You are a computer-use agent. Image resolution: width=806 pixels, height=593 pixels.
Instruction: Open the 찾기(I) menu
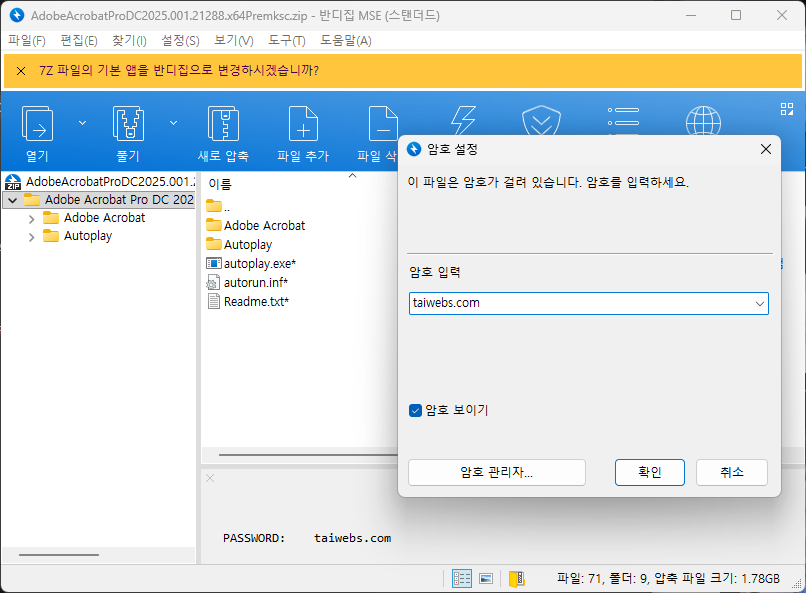tap(129, 41)
